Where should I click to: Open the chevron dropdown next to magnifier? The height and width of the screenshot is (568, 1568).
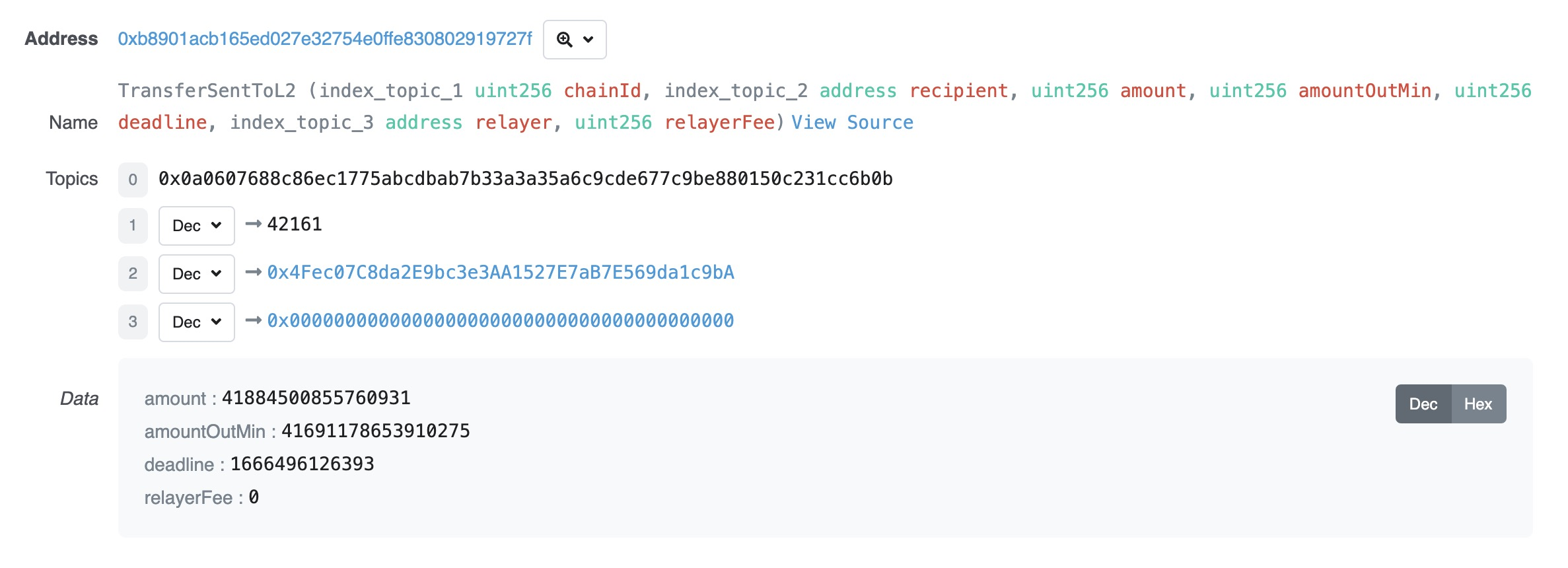coord(588,40)
